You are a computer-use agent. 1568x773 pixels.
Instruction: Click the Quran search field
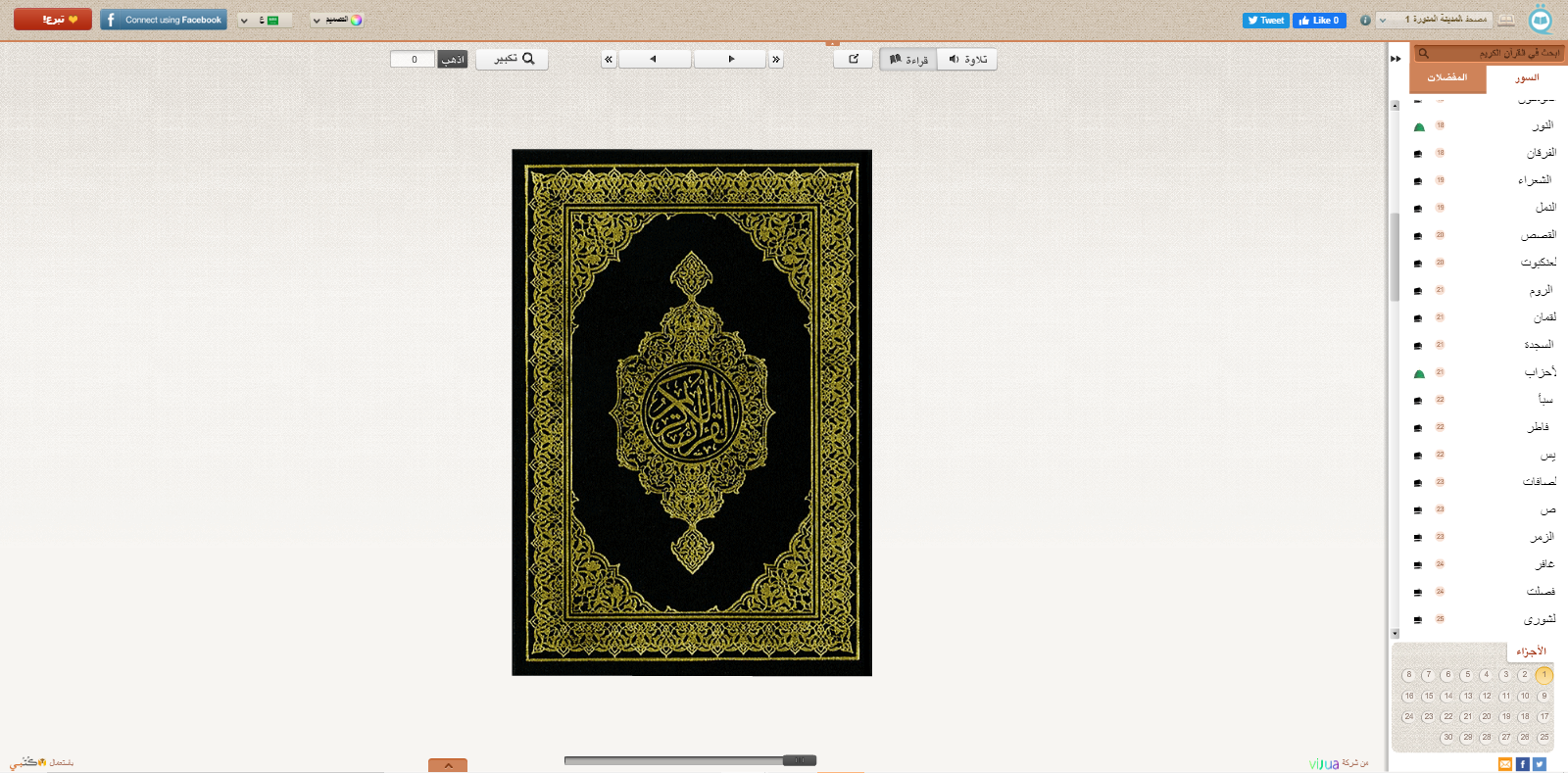pos(1490,53)
